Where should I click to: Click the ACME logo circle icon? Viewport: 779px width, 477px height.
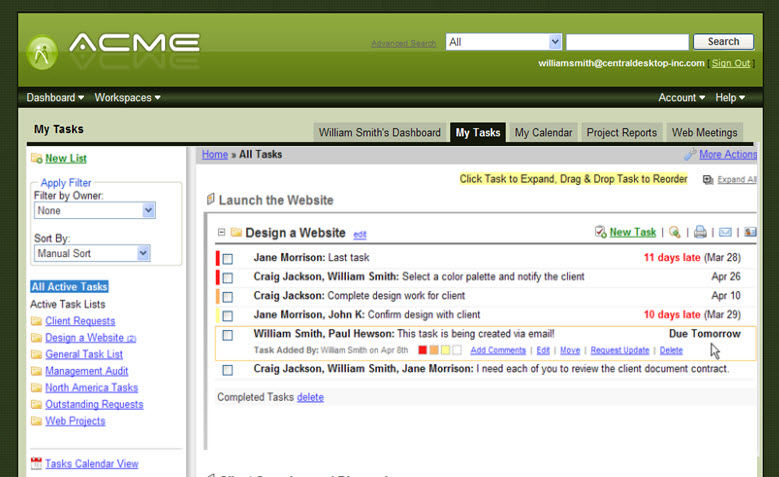43,53
